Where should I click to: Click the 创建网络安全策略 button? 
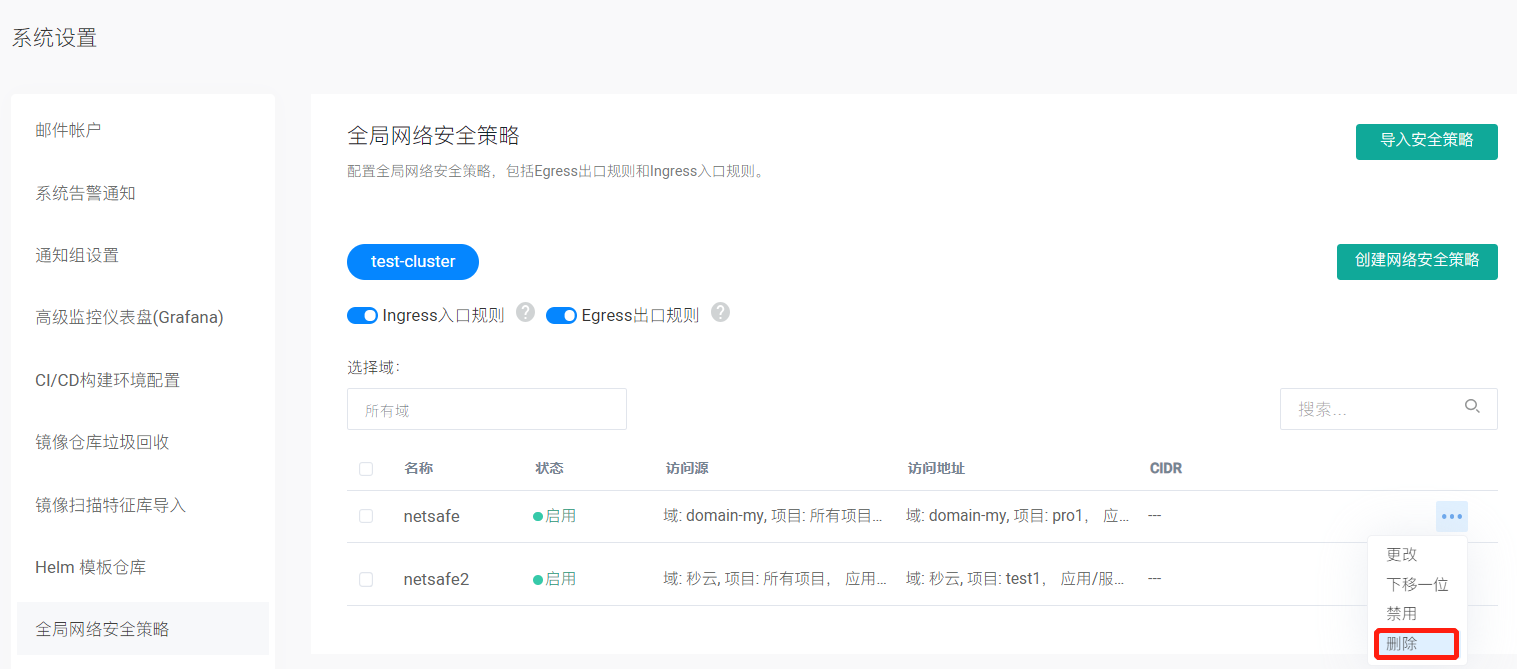[1416, 261]
